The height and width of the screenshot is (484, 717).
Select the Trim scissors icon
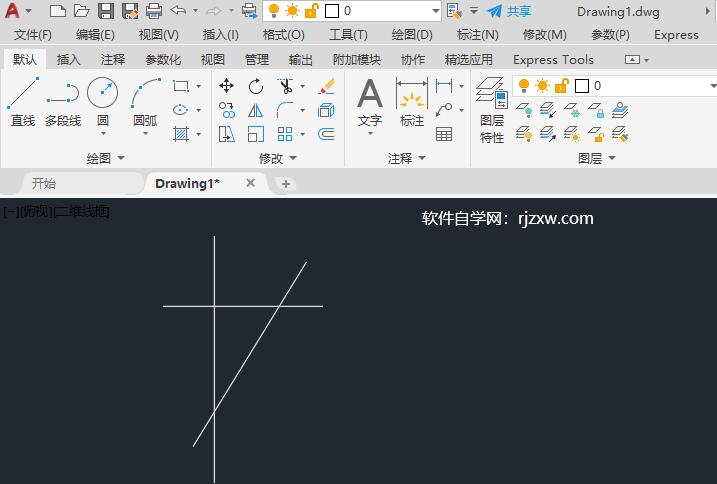click(x=285, y=86)
